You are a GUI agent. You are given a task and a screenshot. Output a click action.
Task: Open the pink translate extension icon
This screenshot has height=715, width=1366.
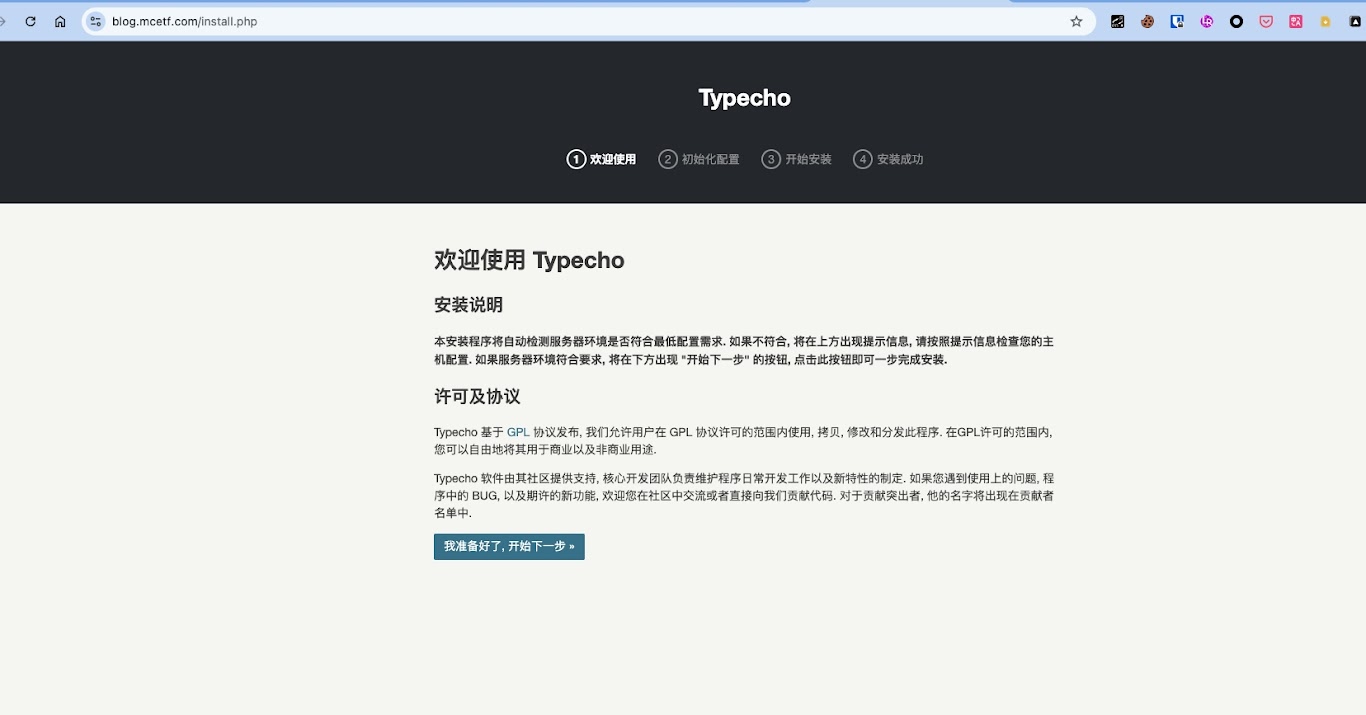point(1296,21)
